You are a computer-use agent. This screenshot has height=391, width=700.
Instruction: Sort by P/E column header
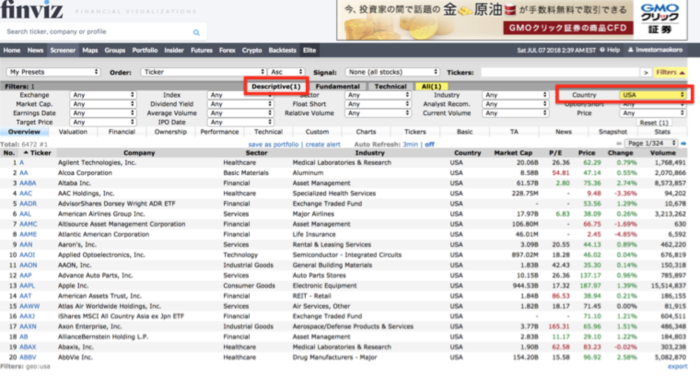click(x=555, y=153)
